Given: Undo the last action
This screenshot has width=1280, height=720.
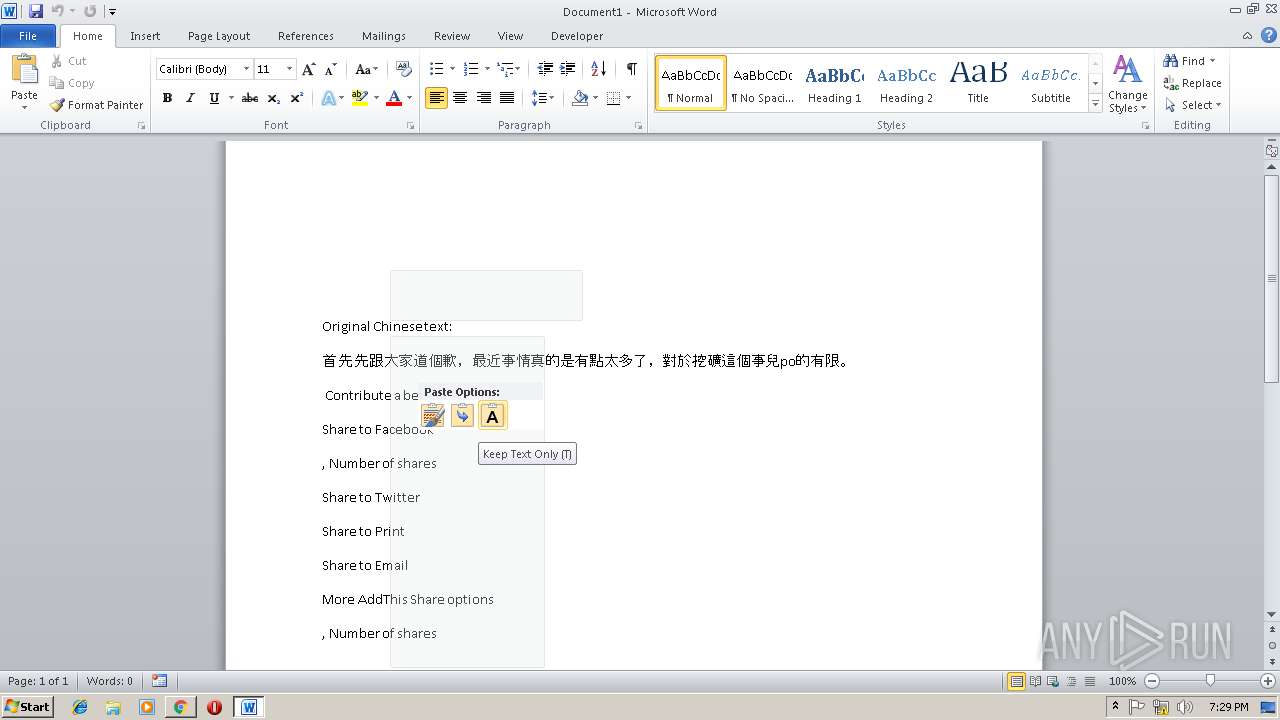Looking at the screenshot, I should coord(57,11).
